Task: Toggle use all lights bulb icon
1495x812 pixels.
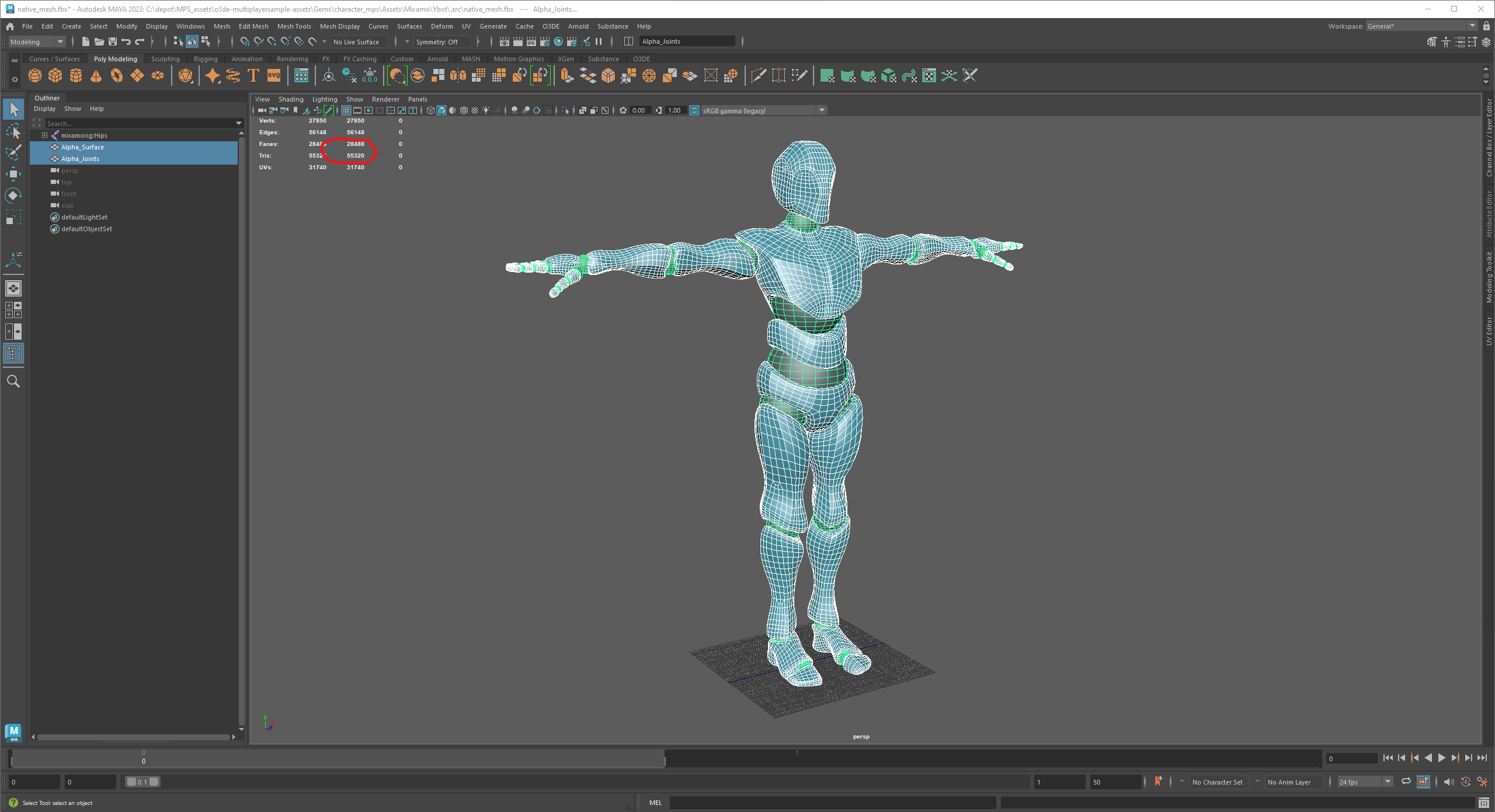Action: 486,110
